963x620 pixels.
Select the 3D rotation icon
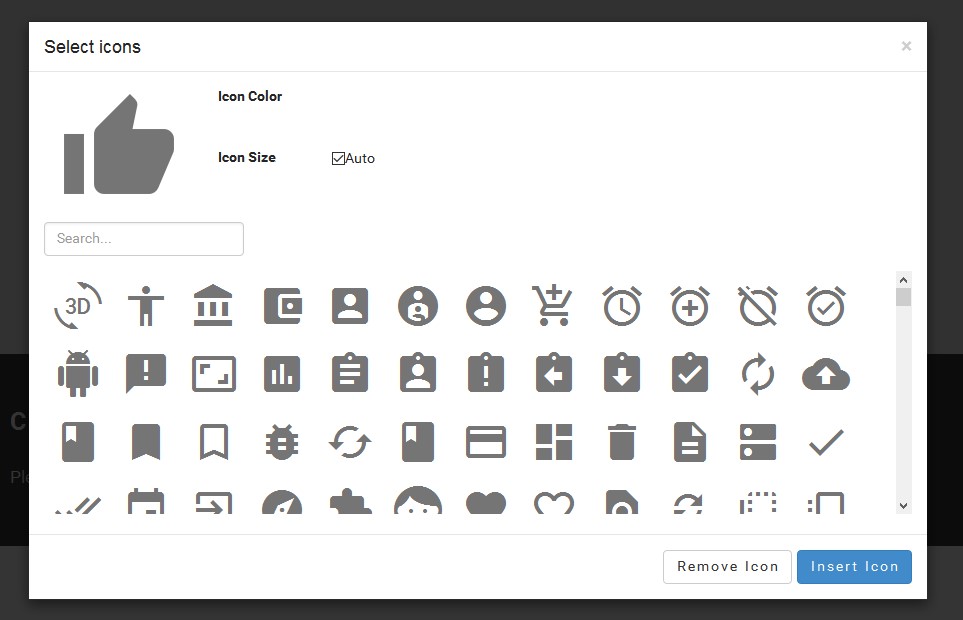[77, 306]
